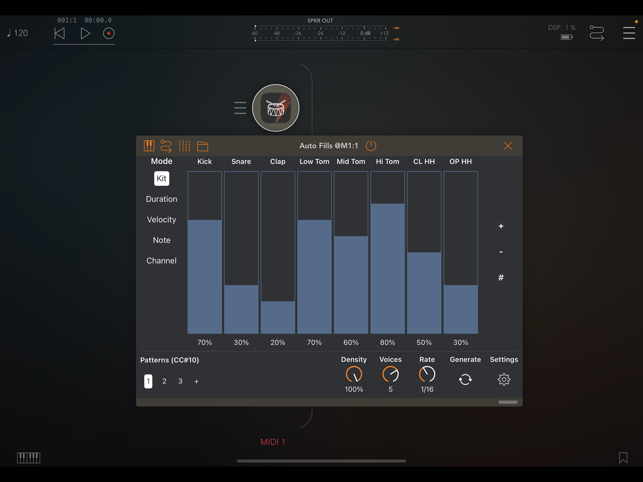Viewport: 643px width, 482px height.
Task: Open the Settings gear in Auto Fills
Action: click(504, 380)
